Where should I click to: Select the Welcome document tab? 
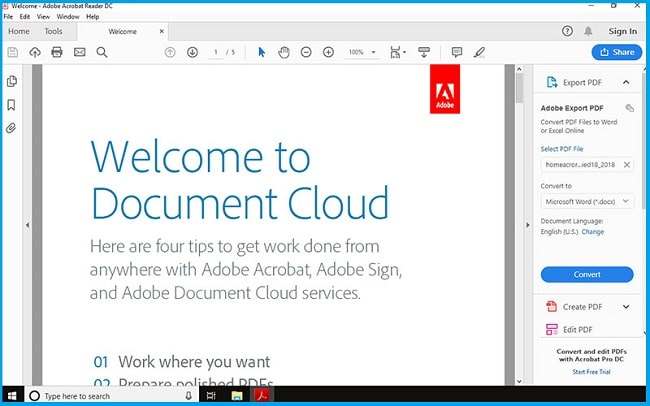coord(122,32)
